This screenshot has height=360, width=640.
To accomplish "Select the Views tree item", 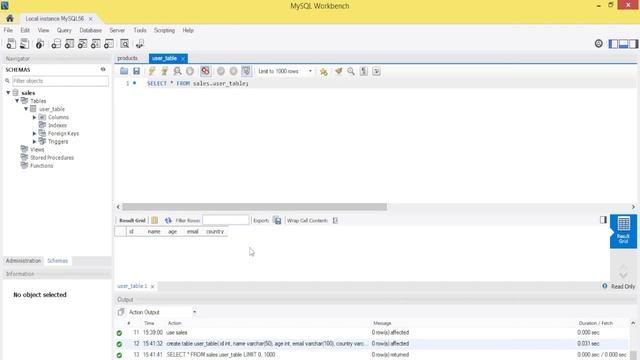I will [37, 150].
